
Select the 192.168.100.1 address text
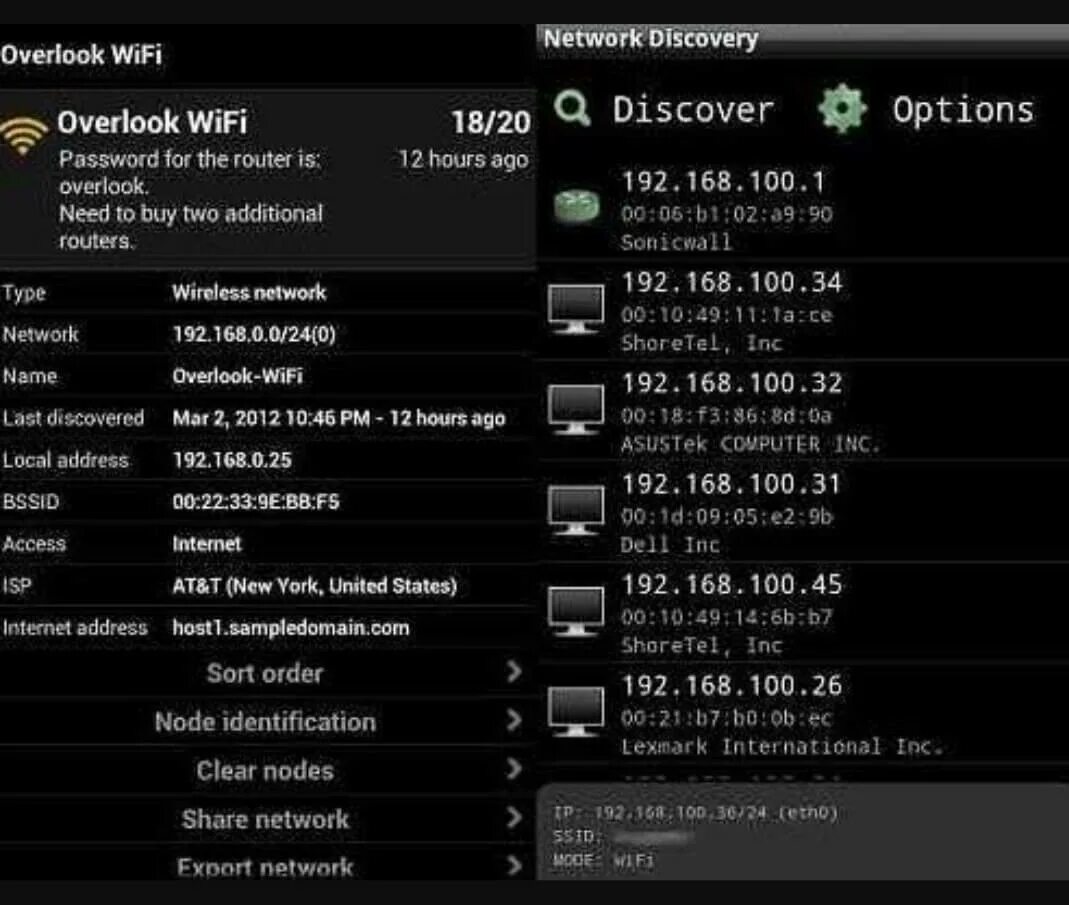coord(723,181)
